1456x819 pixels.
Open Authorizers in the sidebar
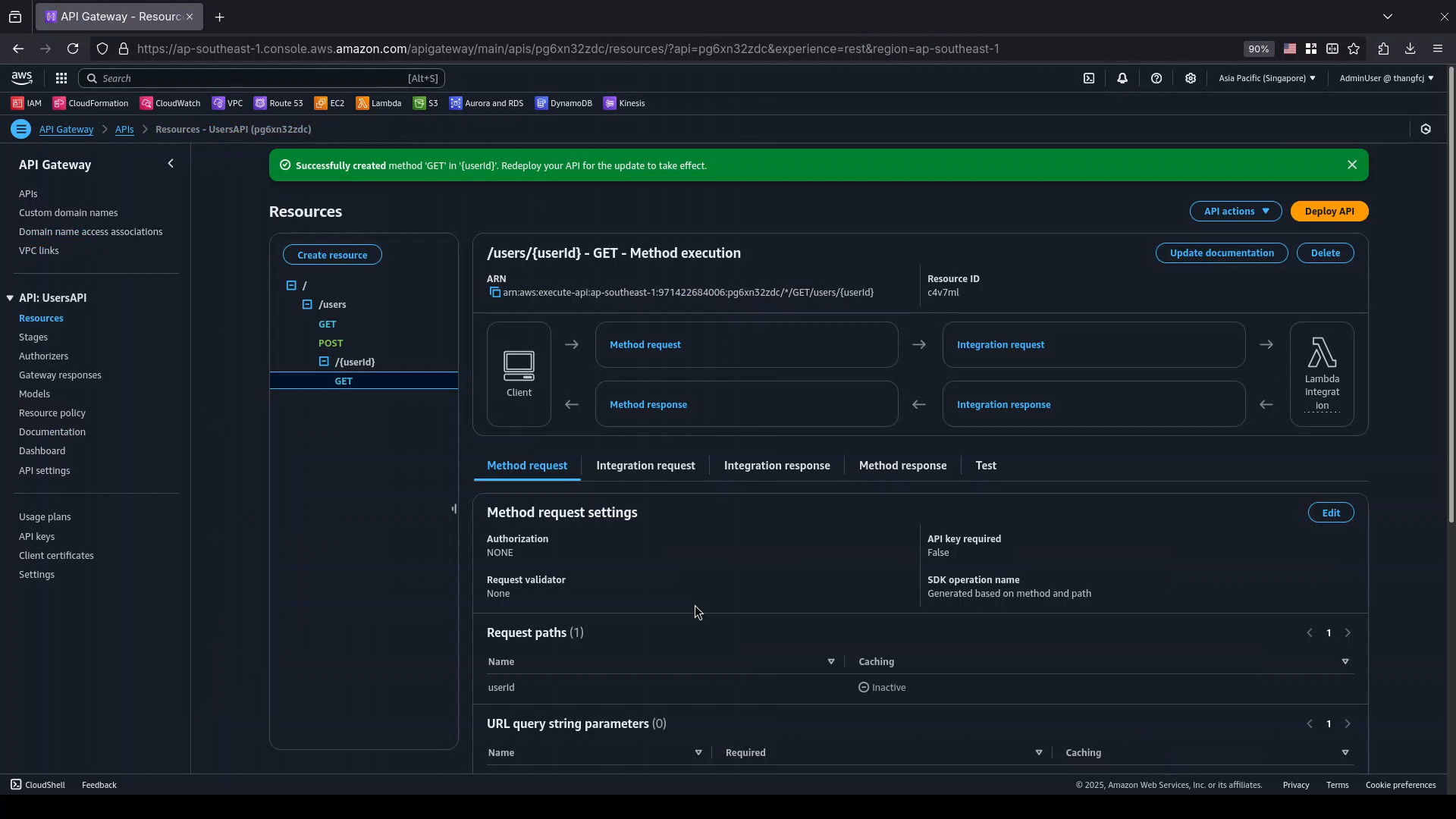click(x=43, y=356)
